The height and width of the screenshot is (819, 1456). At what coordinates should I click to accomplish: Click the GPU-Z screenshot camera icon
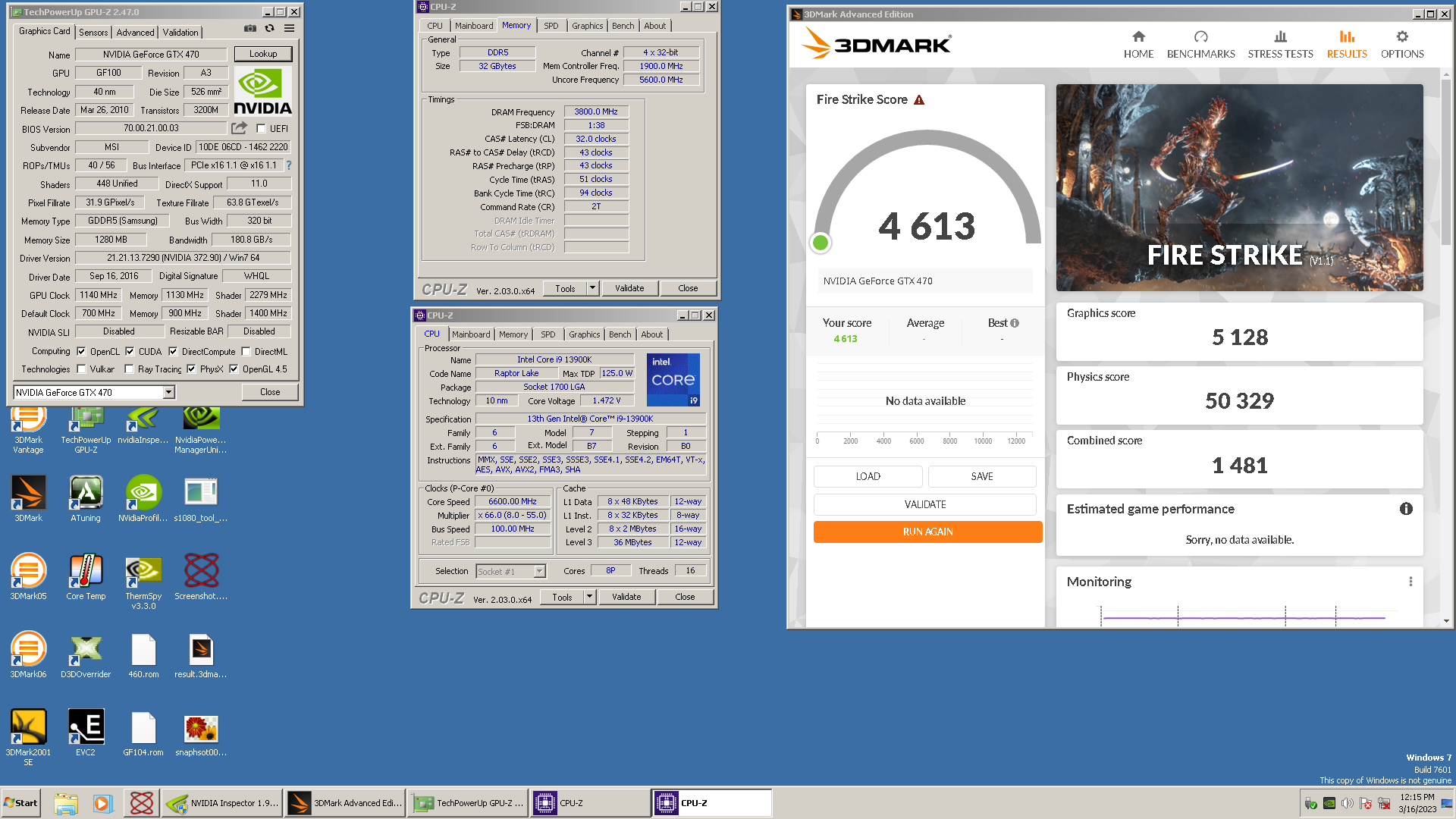(x=250, y=29)
